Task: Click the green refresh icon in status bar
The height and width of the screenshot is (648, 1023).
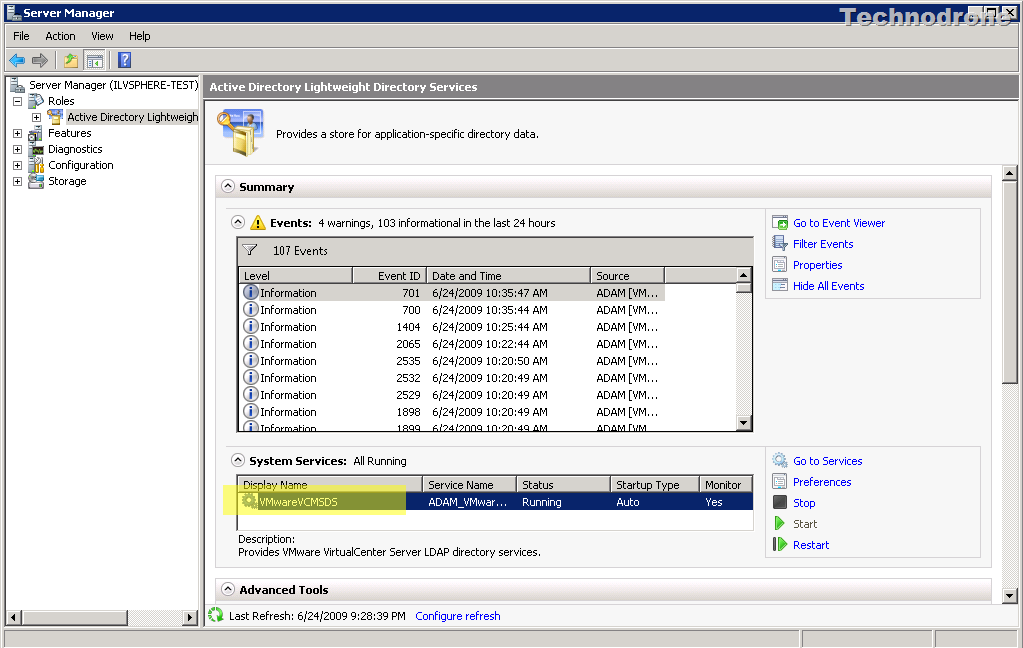Action: click(x=216, y=615)
